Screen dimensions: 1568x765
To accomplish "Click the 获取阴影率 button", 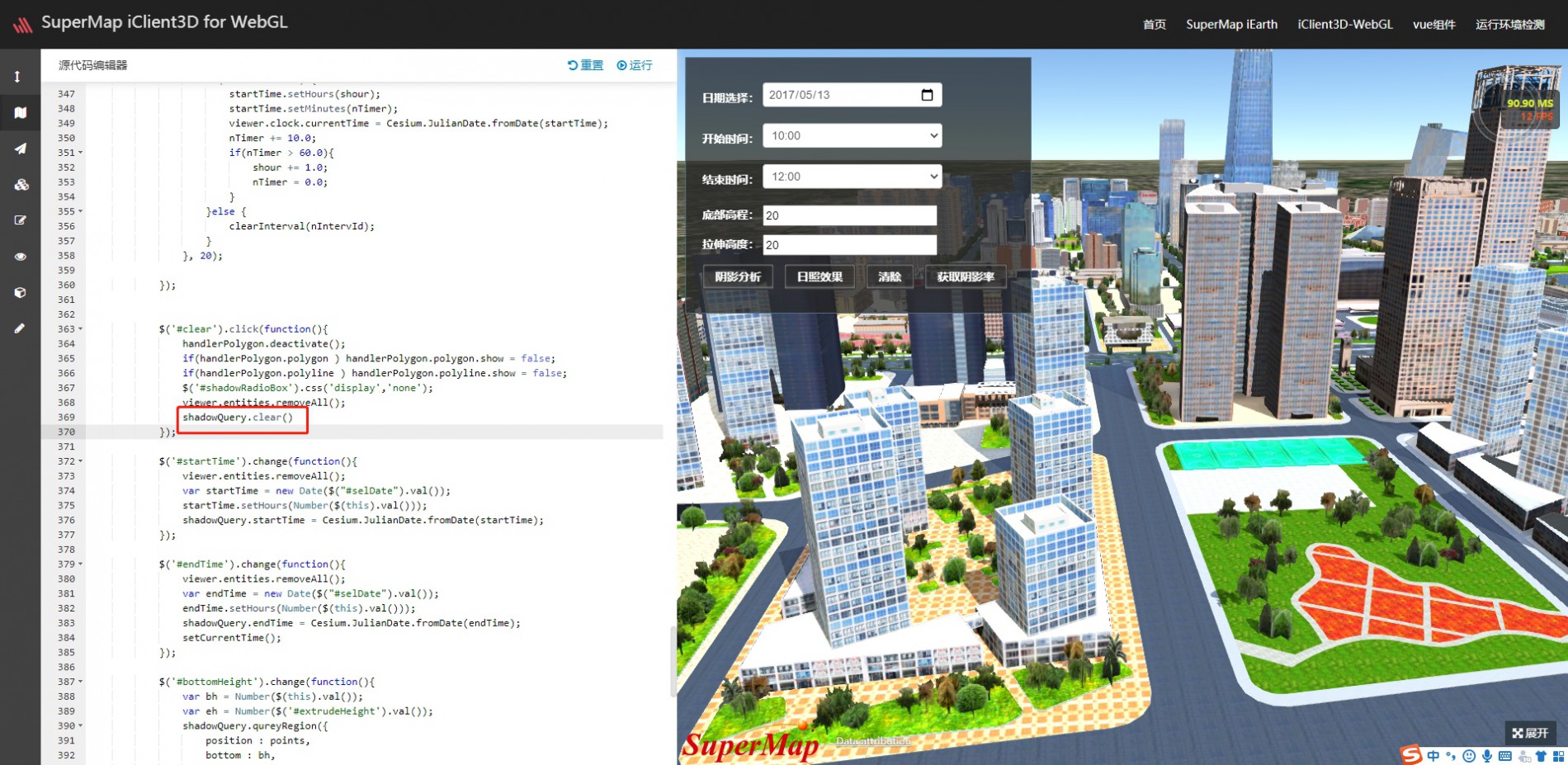I will pos(966,276).
